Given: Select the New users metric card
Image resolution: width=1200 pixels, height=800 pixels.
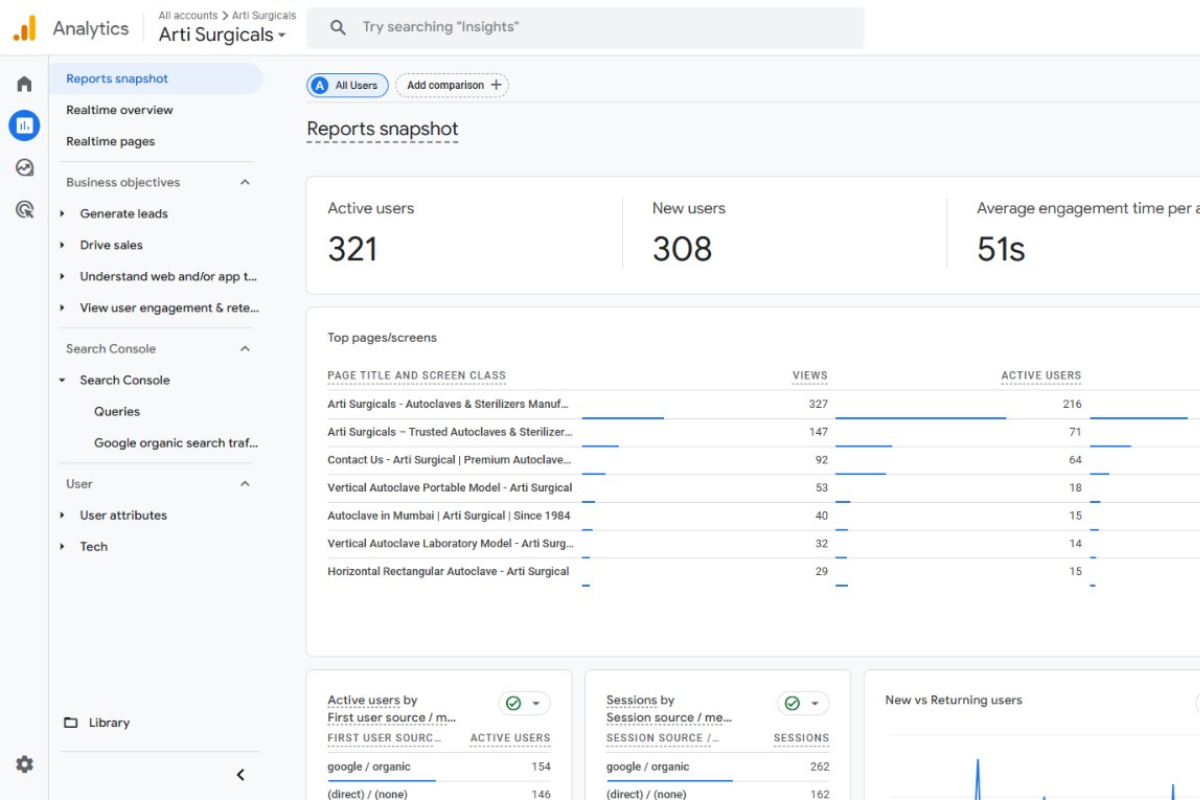Looking at the screenshot, I should [784, 235].
